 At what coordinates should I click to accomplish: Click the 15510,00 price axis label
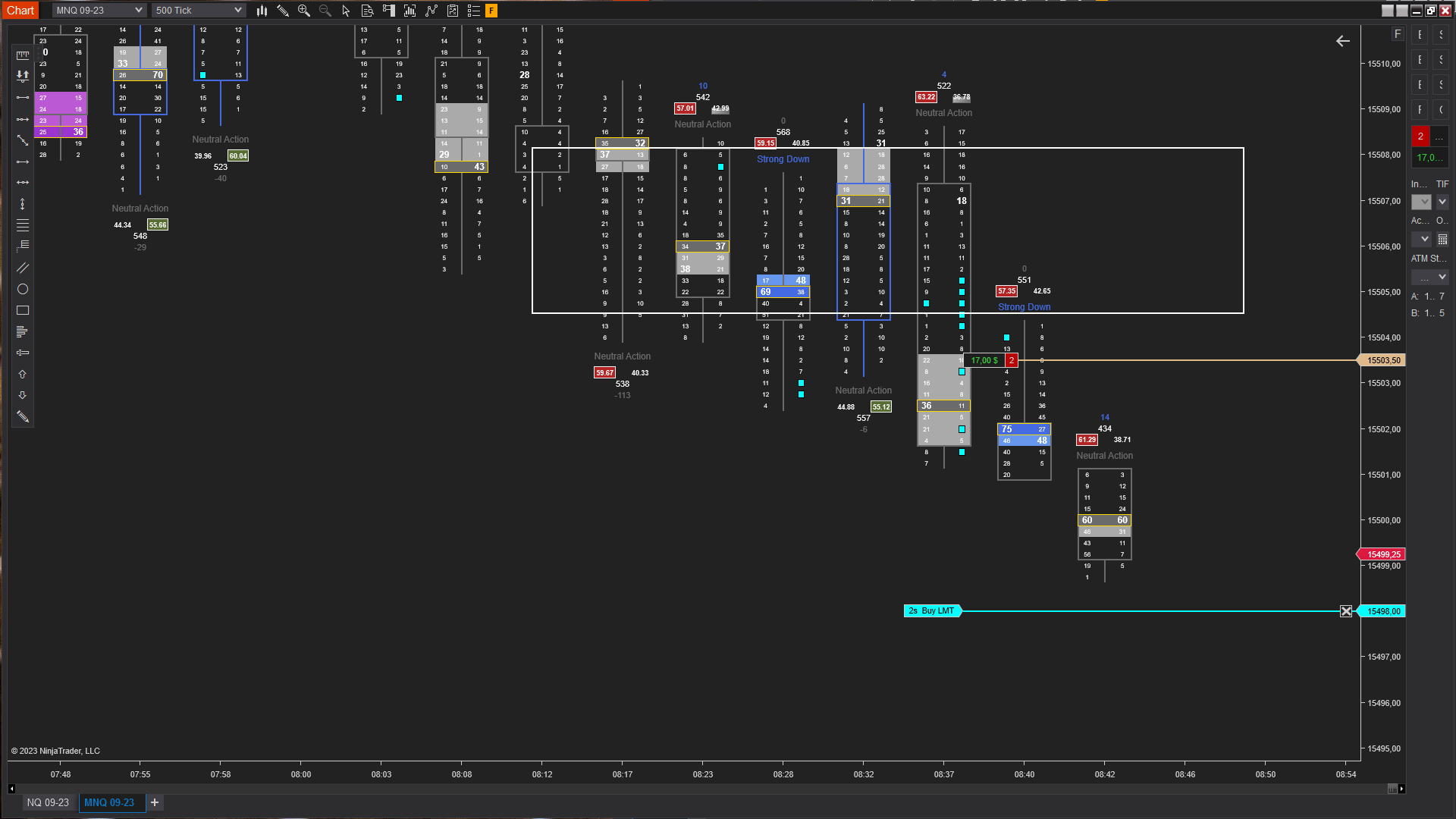(x=1384, y=64)
